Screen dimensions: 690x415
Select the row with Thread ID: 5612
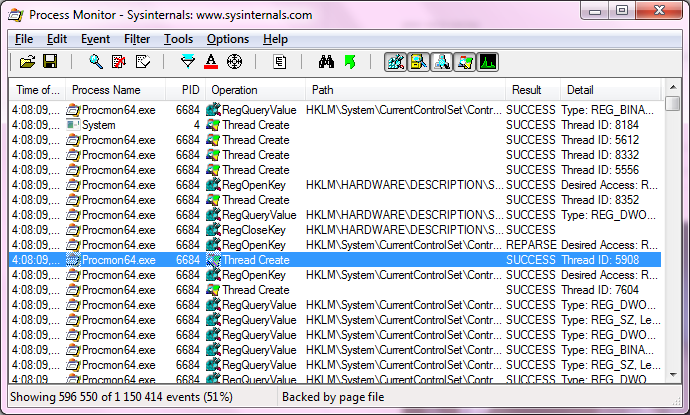[x=335, y=140]
